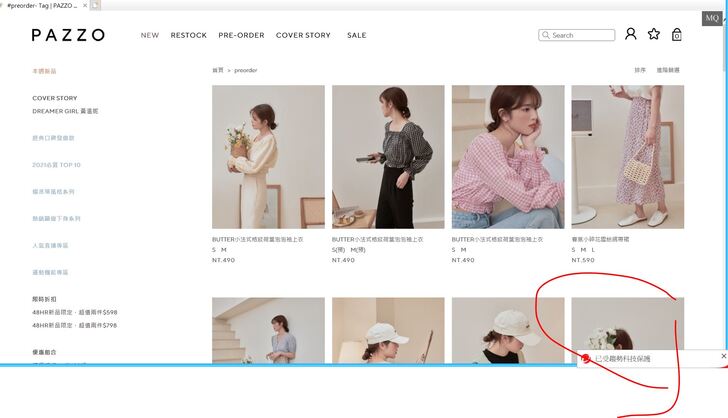728x418 pixels.
Task: Click the product title under the pink gingham blouse
Action: (497, 239)
